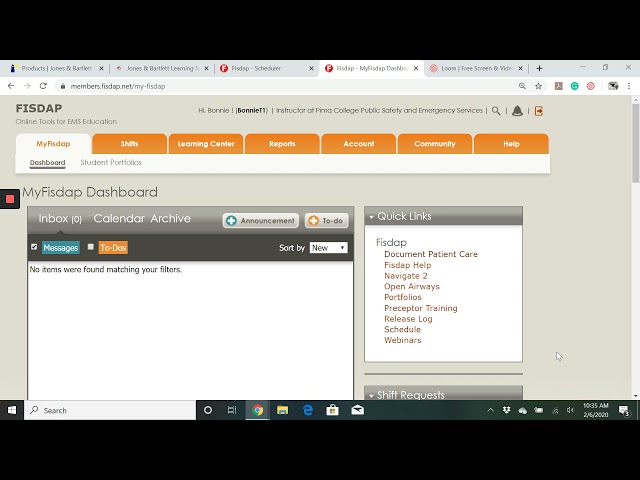
Task: Open the PDF extension icon in Chrome toolbar
Action: tap(558, 86)
